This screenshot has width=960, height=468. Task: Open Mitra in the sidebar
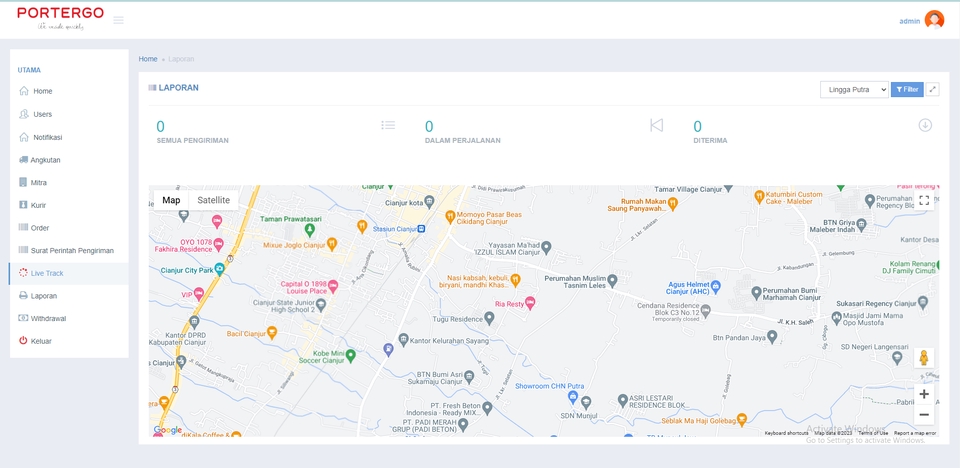click(x=69, y=183)
